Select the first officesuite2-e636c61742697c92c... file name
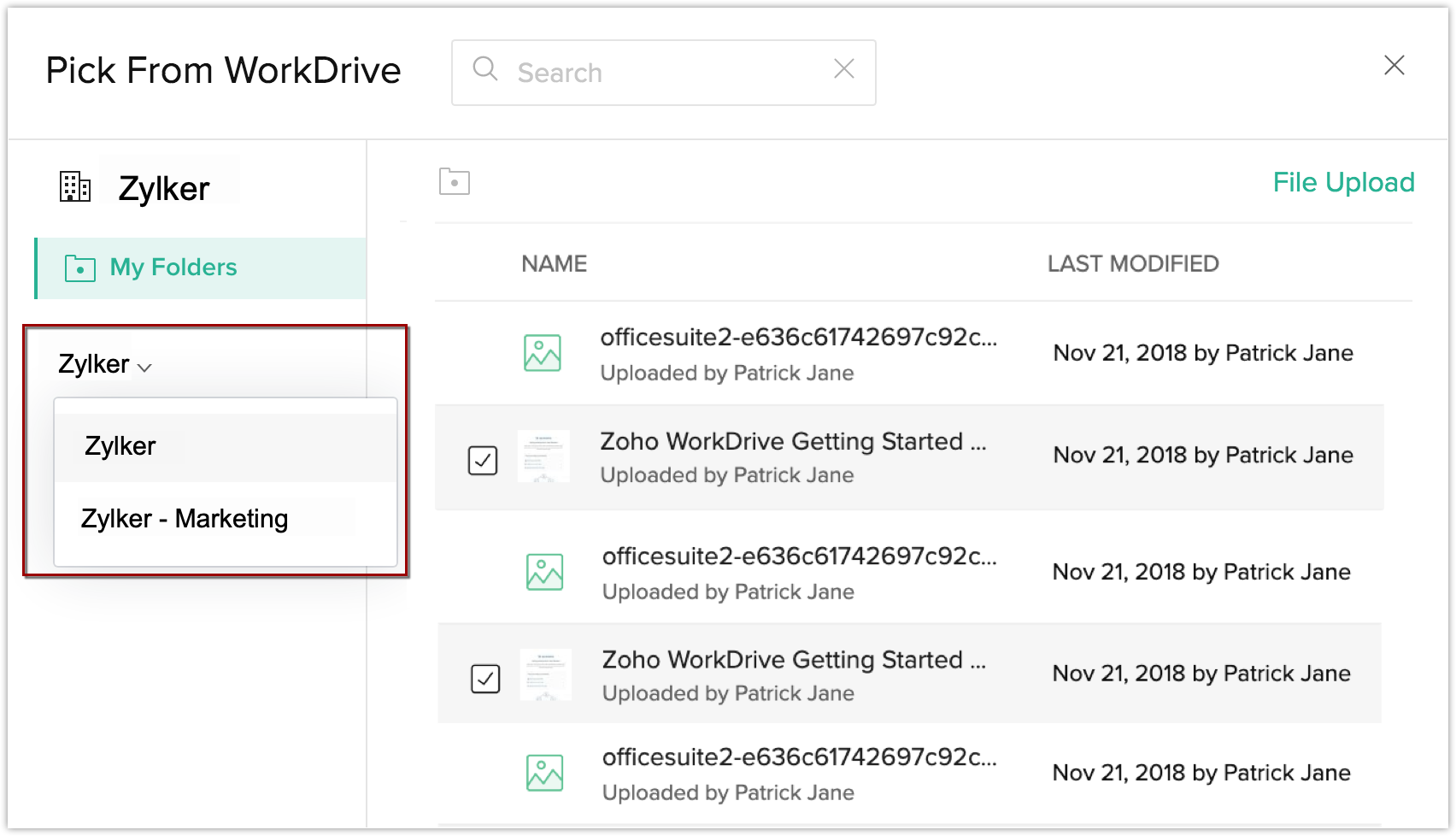 [x=799, y=338]
